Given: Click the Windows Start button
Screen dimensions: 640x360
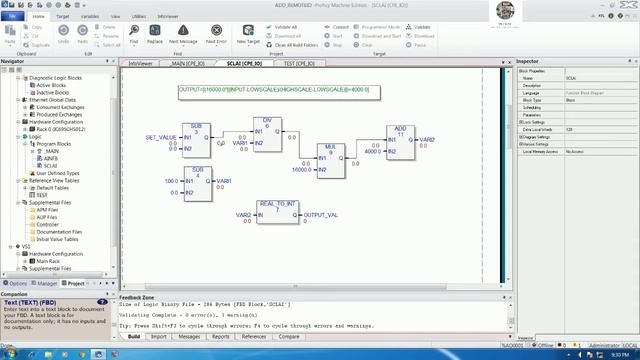Looking at the screenshot, I should click(10, 353).
